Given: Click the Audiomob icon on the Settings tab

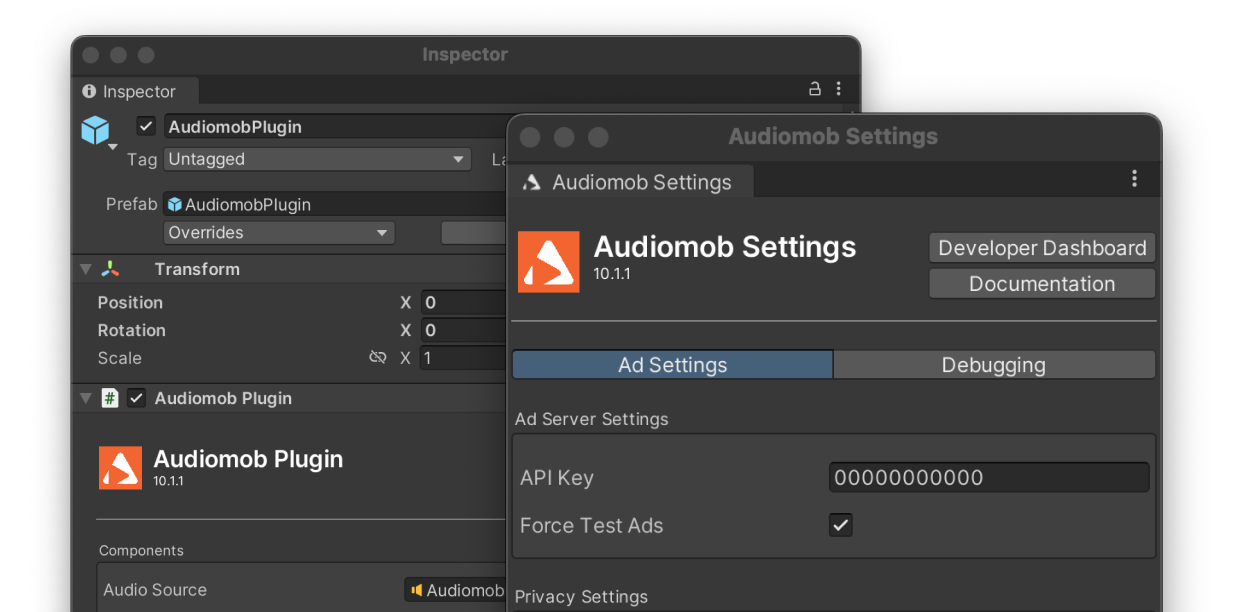Looking at the screenshot, I should point(532,182).
